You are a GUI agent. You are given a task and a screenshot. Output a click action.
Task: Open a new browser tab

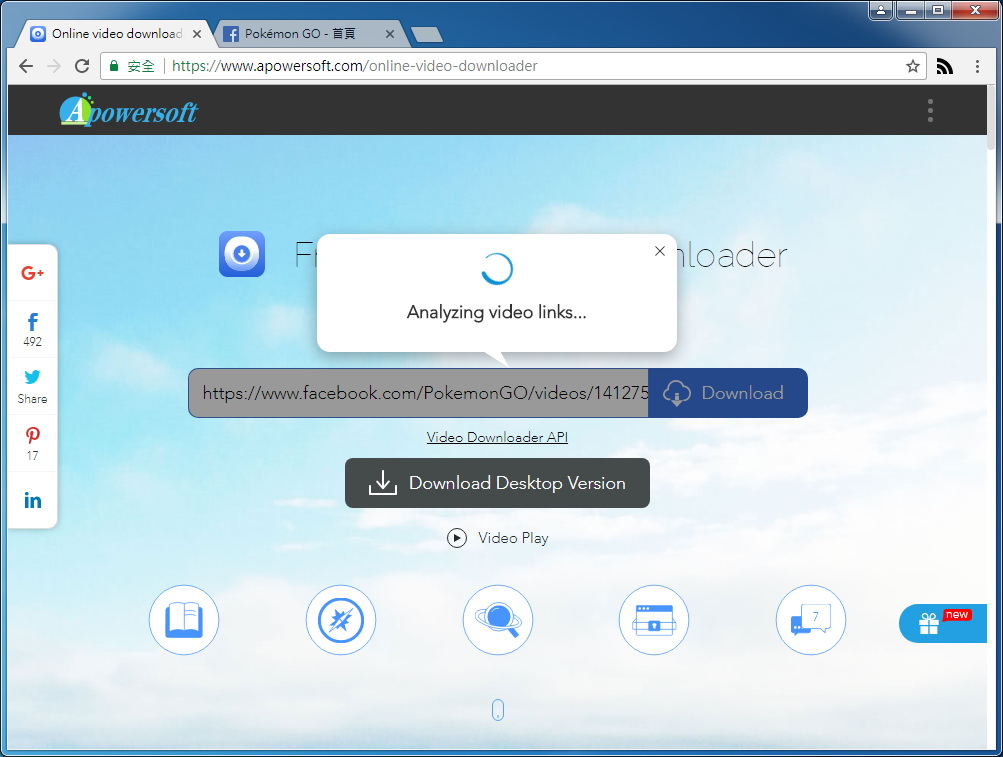pyautogui.click(x=426, y=35)
